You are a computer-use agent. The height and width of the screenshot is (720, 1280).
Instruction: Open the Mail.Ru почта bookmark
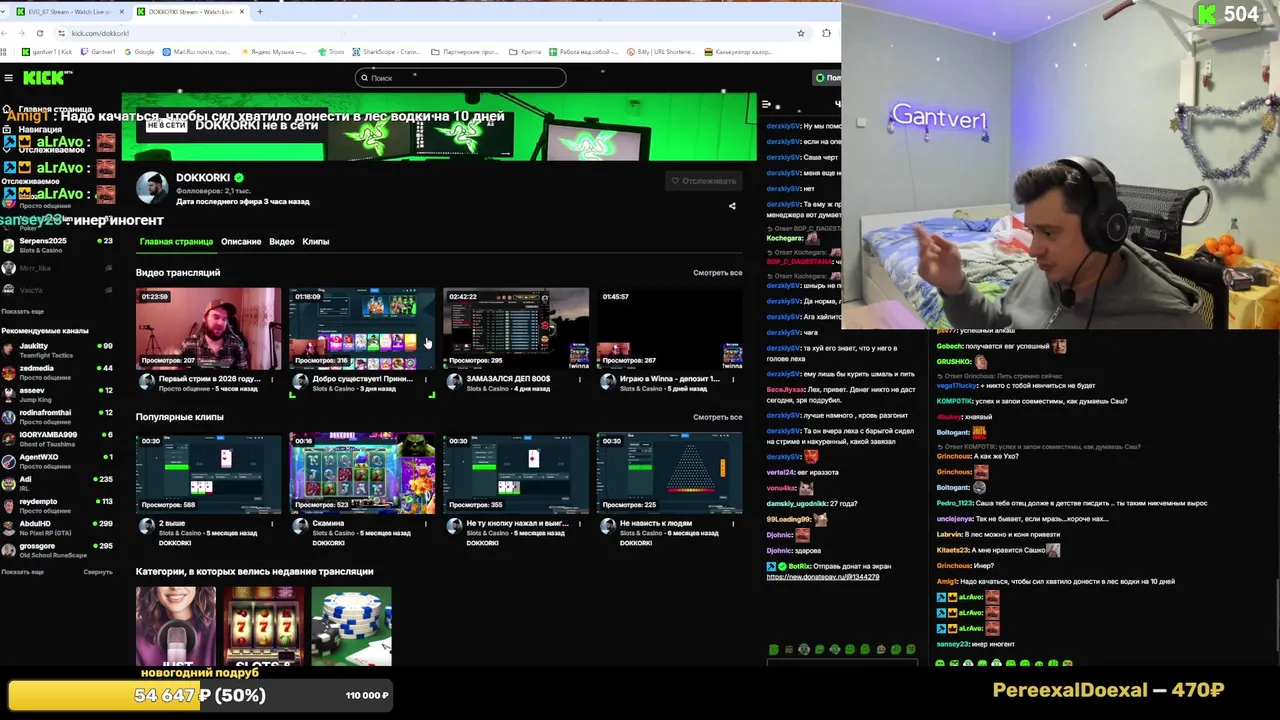coord(196,52)
